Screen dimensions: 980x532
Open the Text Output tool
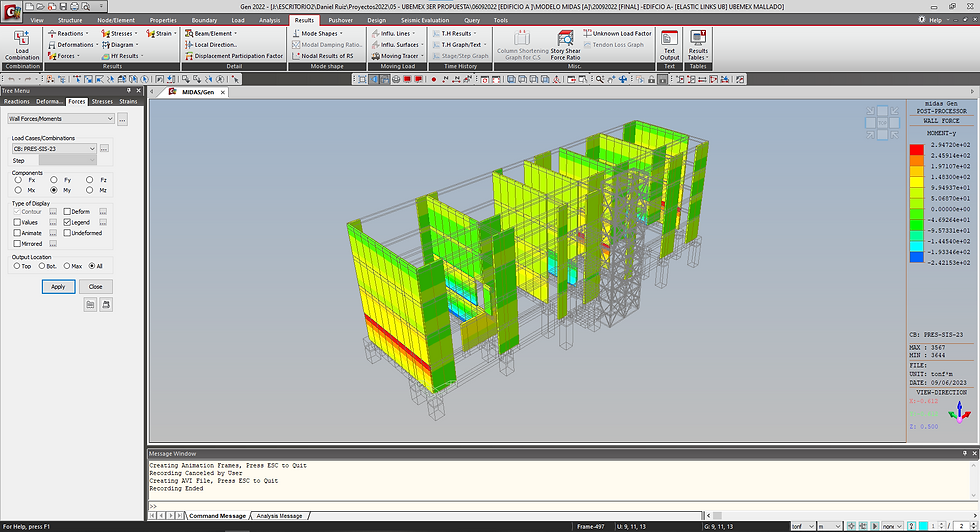pos(669,45)
